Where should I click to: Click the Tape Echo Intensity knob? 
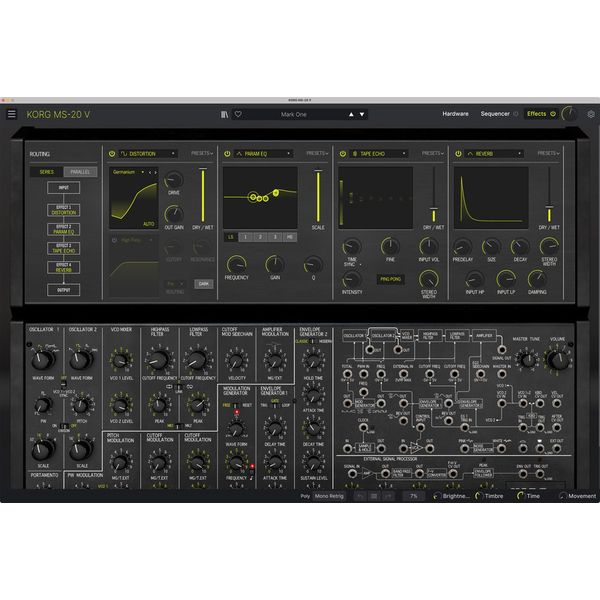point(352,280)
